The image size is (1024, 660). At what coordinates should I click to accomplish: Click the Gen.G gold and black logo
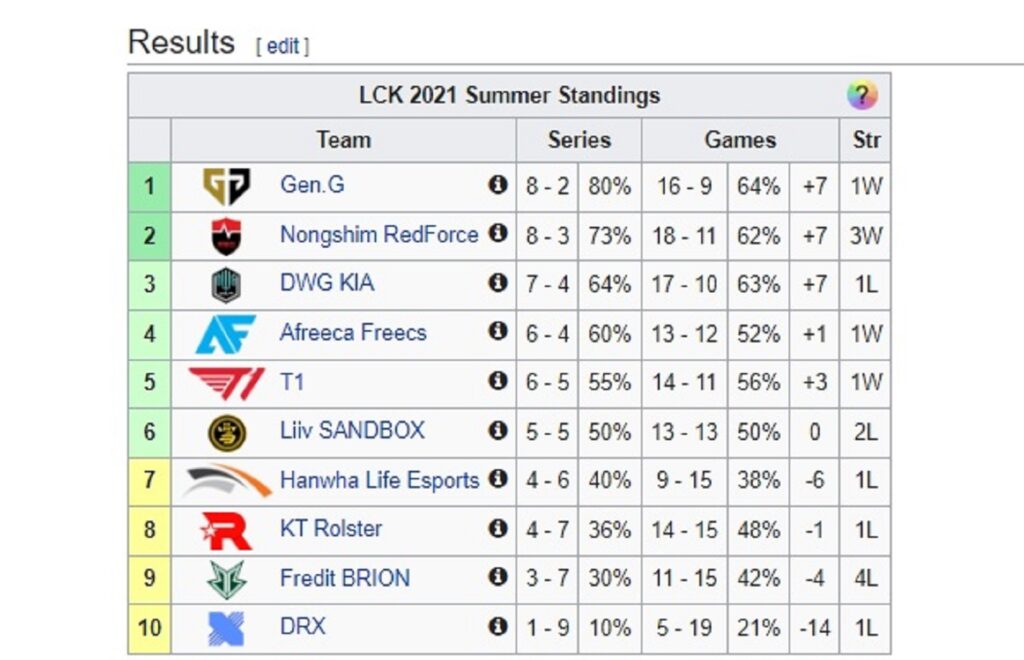point(227,186)
